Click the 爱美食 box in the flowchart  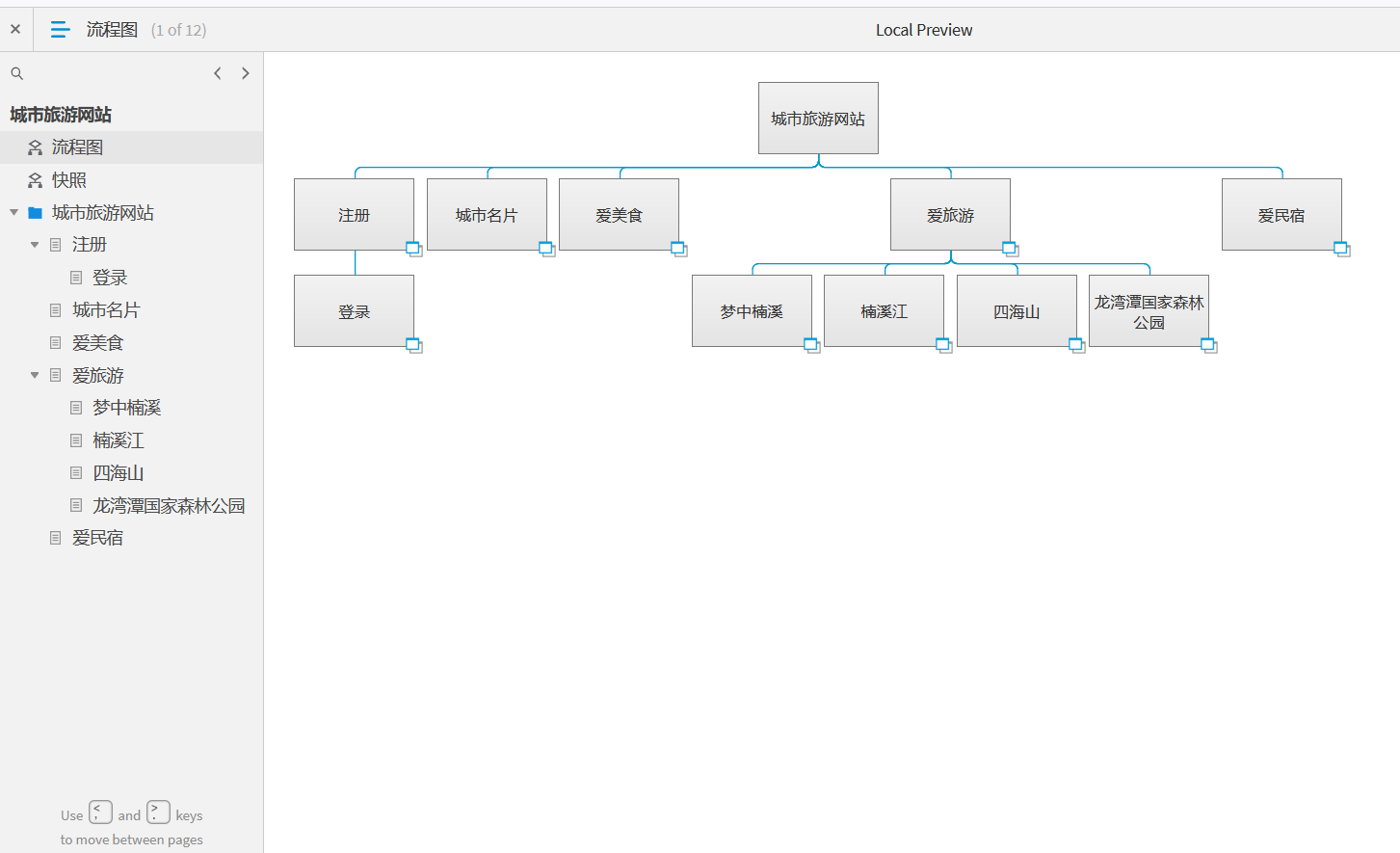(x=619, y=214)
